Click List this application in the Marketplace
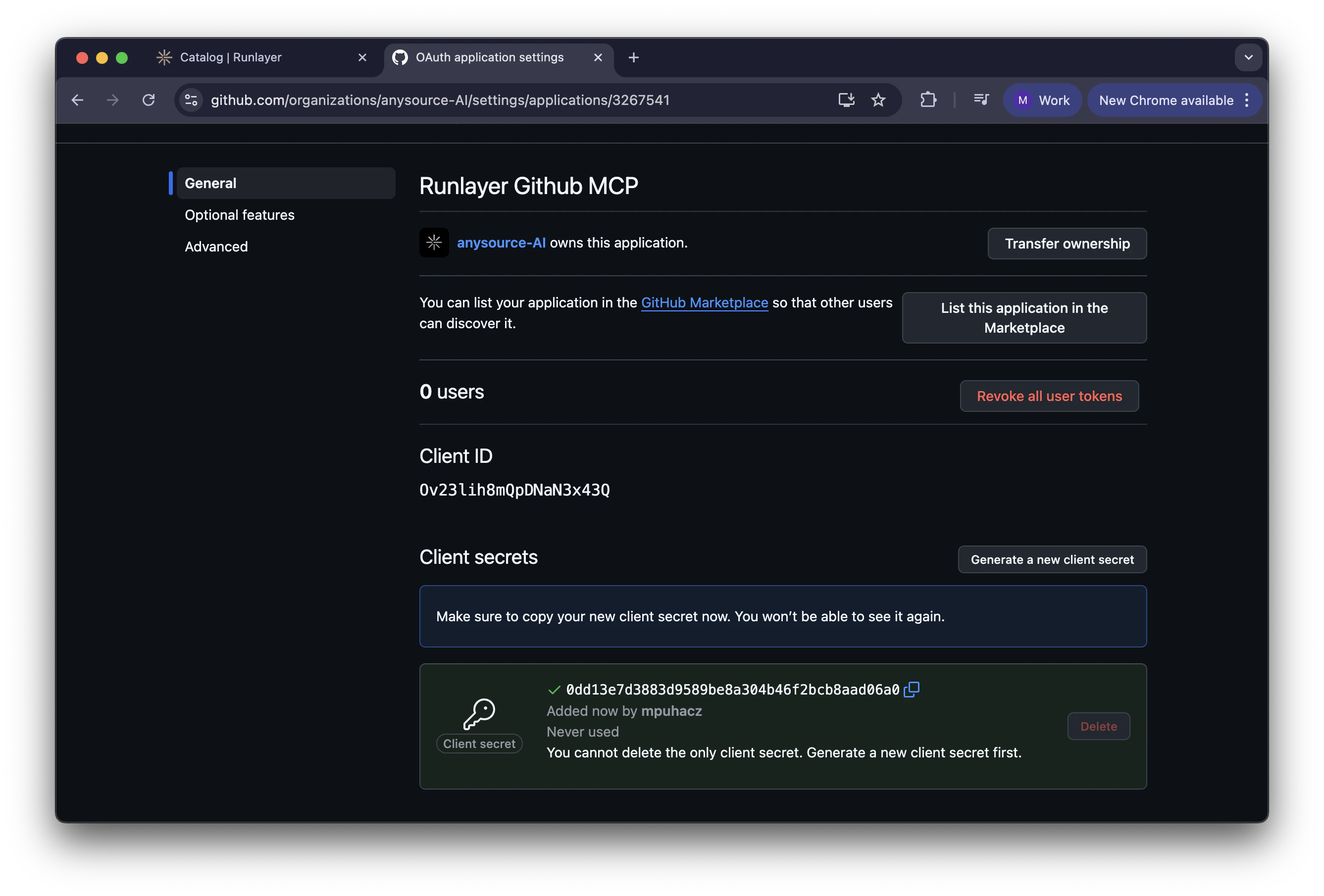Viewport: 1324px width, 896px height. tap(1024, 318)
